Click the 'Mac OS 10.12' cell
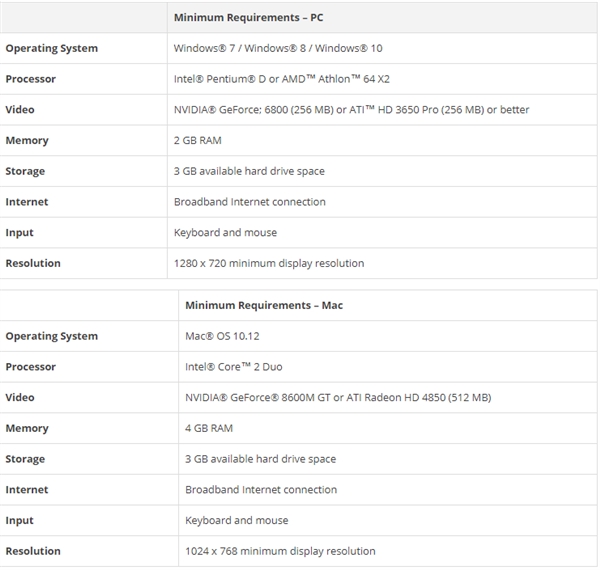This screenshot has height=570, width=600. pos(222,336)
